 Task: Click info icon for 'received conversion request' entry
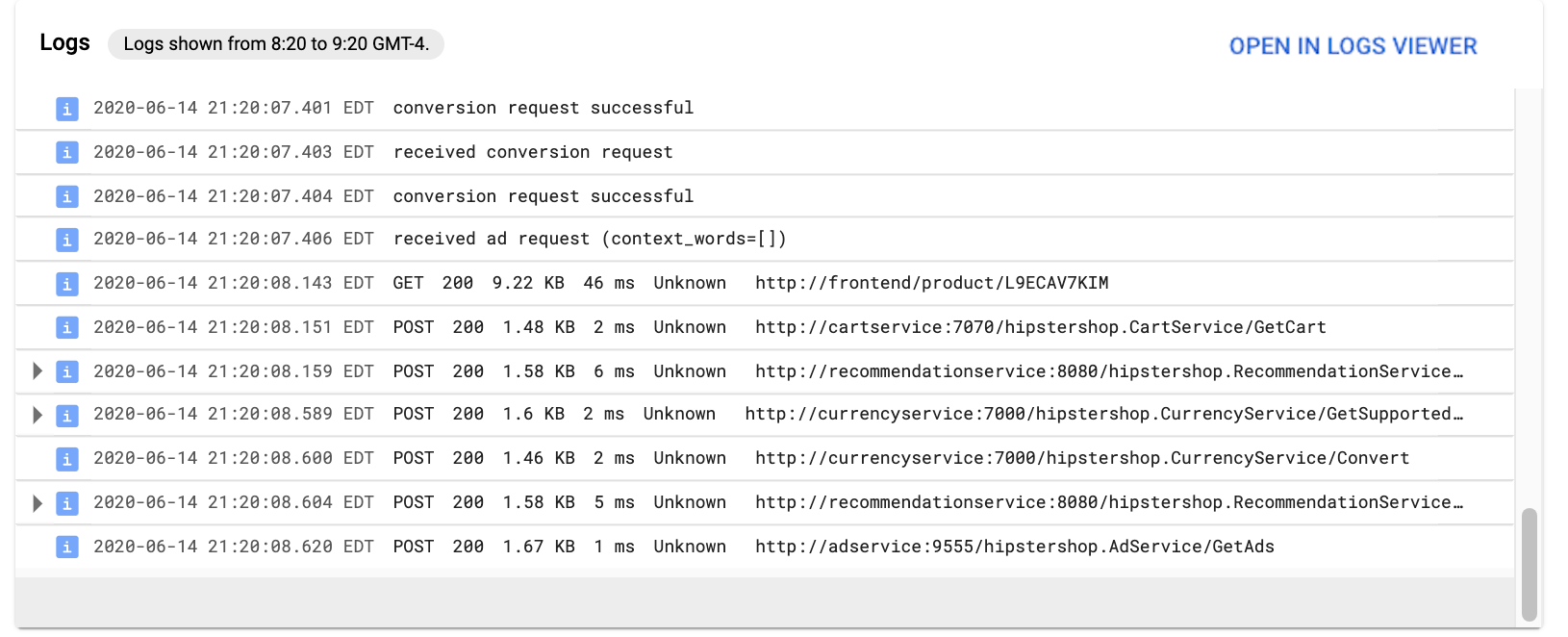point(66,153)
